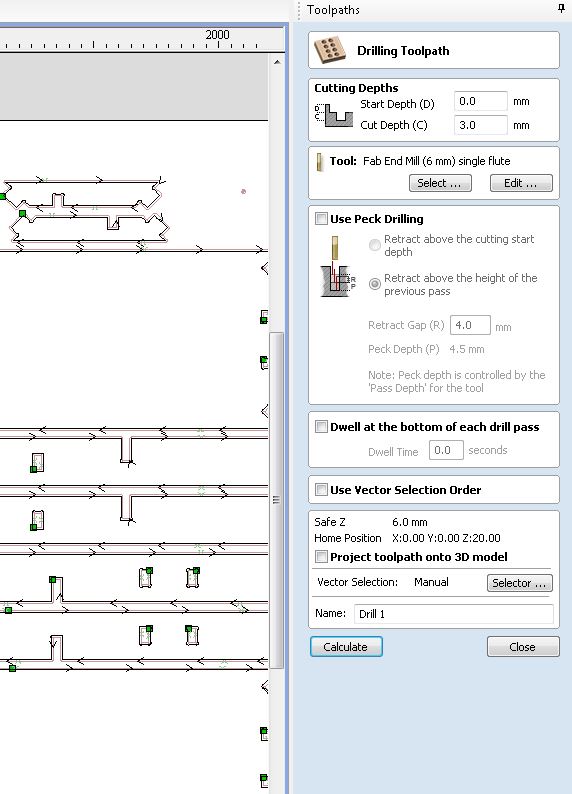Click the Safe Z value 6.0 mm
This screenshot has height=794, width=572.
coord(410,522)
